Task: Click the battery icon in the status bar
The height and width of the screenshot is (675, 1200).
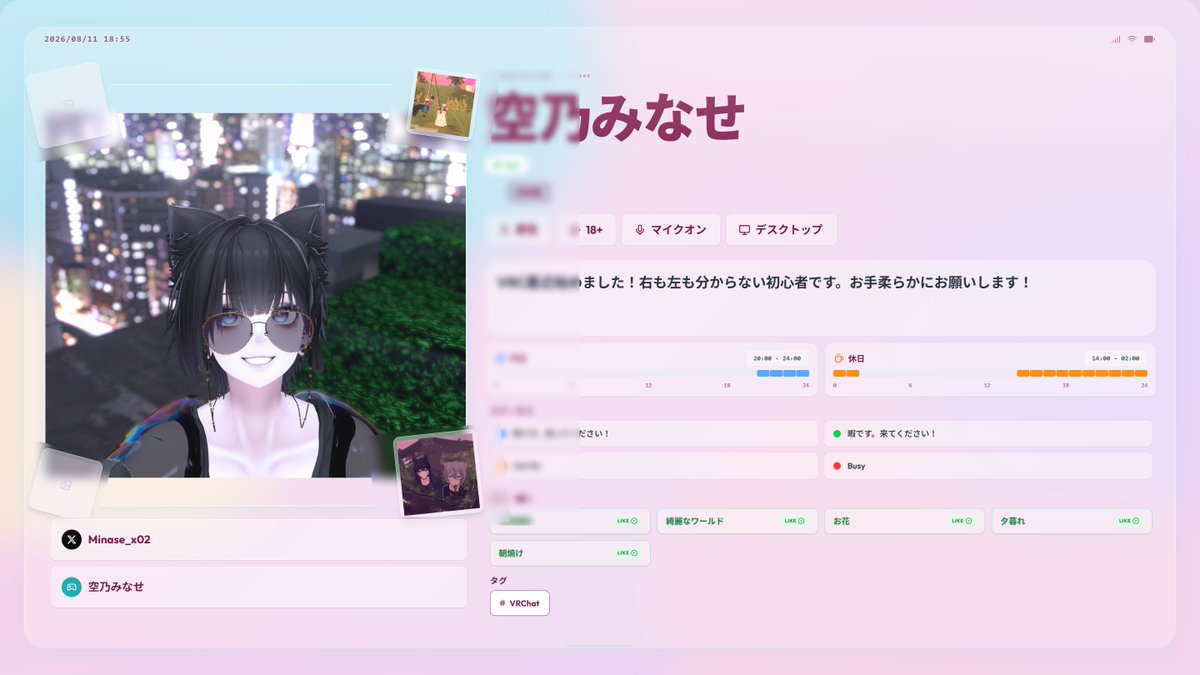Action: coord(1150,39)
